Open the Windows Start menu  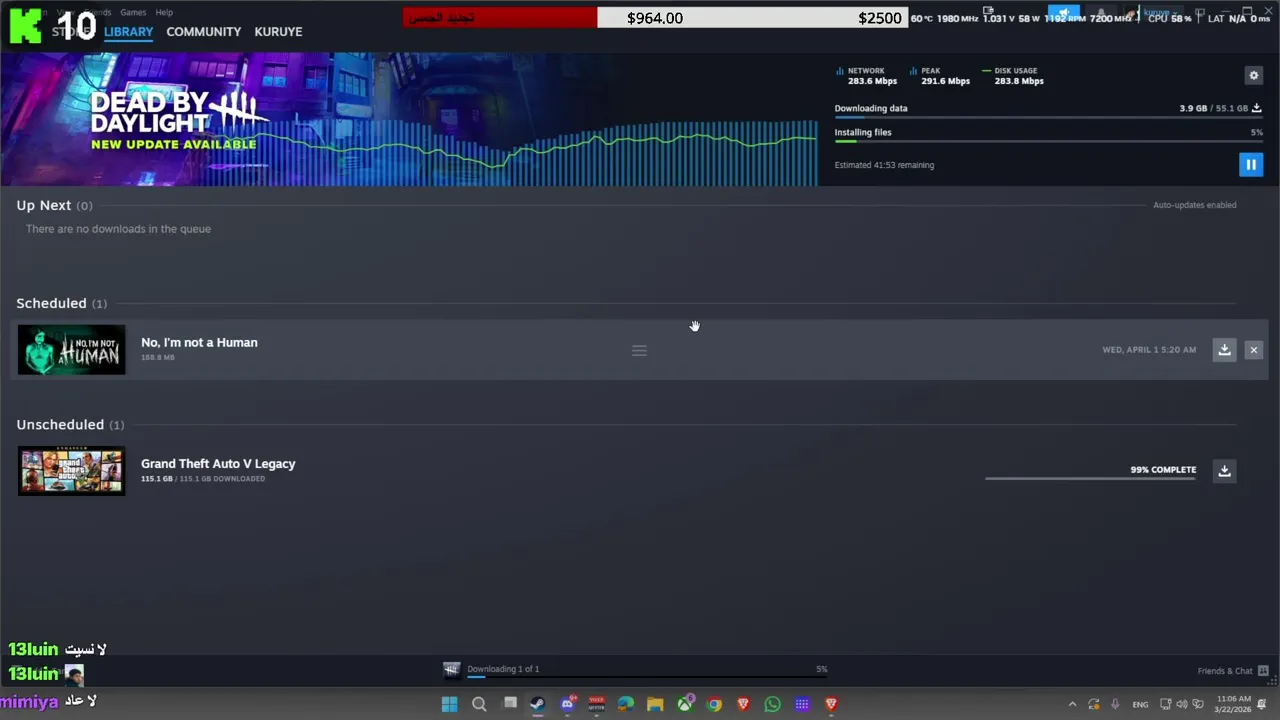tap(449, 704)
